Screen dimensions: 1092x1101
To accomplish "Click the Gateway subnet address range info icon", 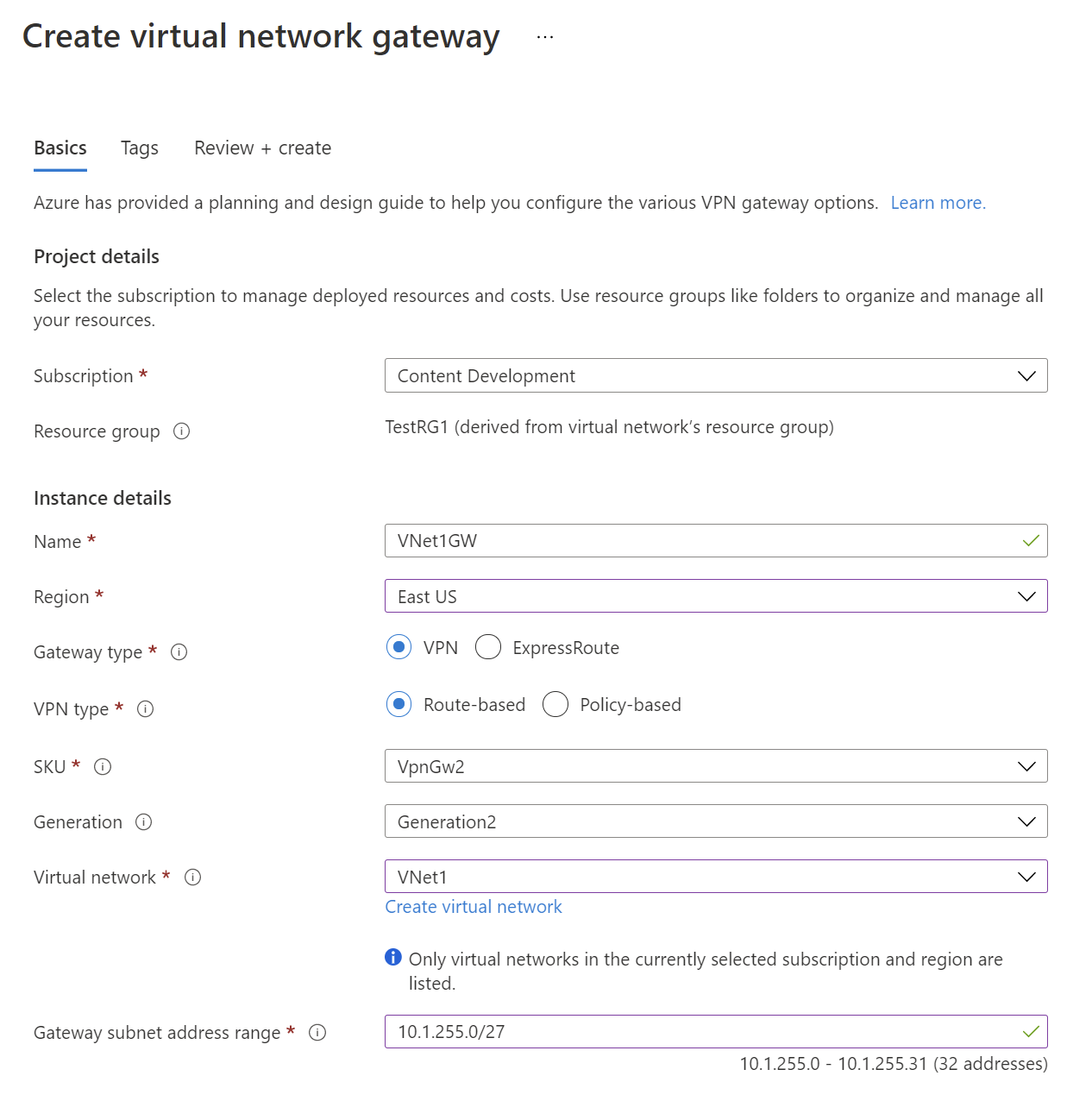I will click(317, 1033).
